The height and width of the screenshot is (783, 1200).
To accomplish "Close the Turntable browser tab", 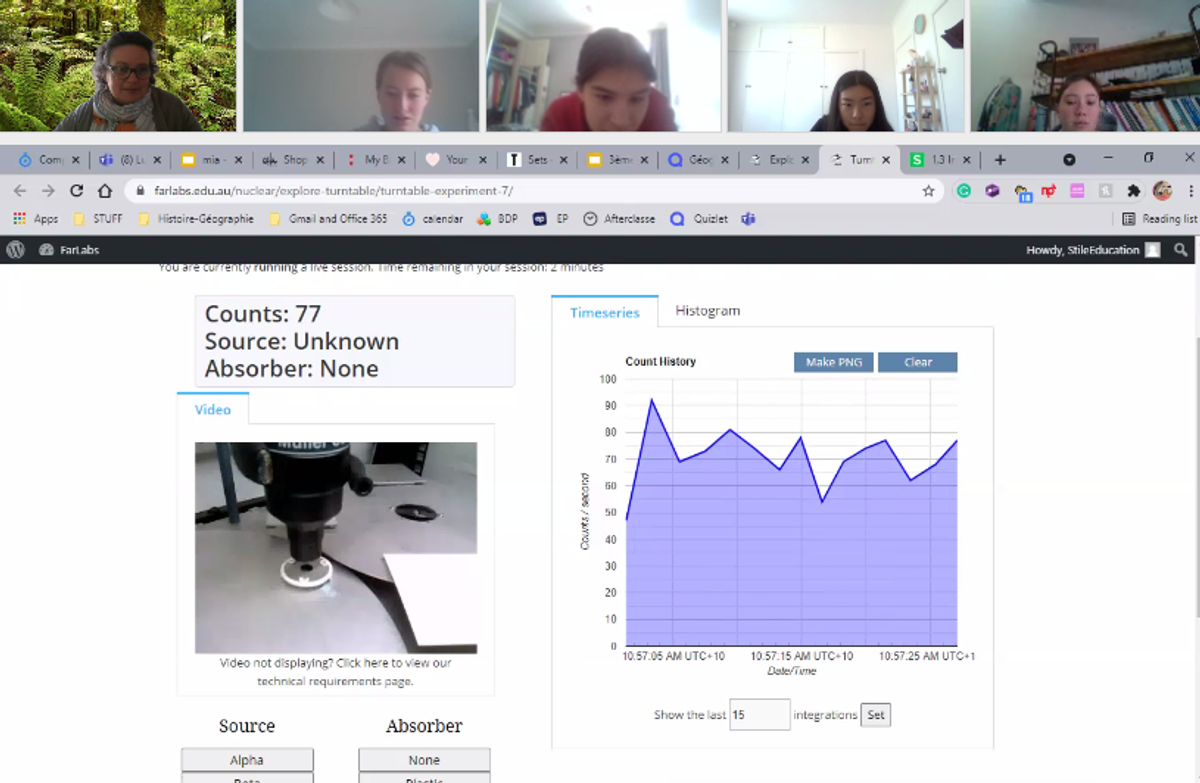I will [x=886, y=160].
